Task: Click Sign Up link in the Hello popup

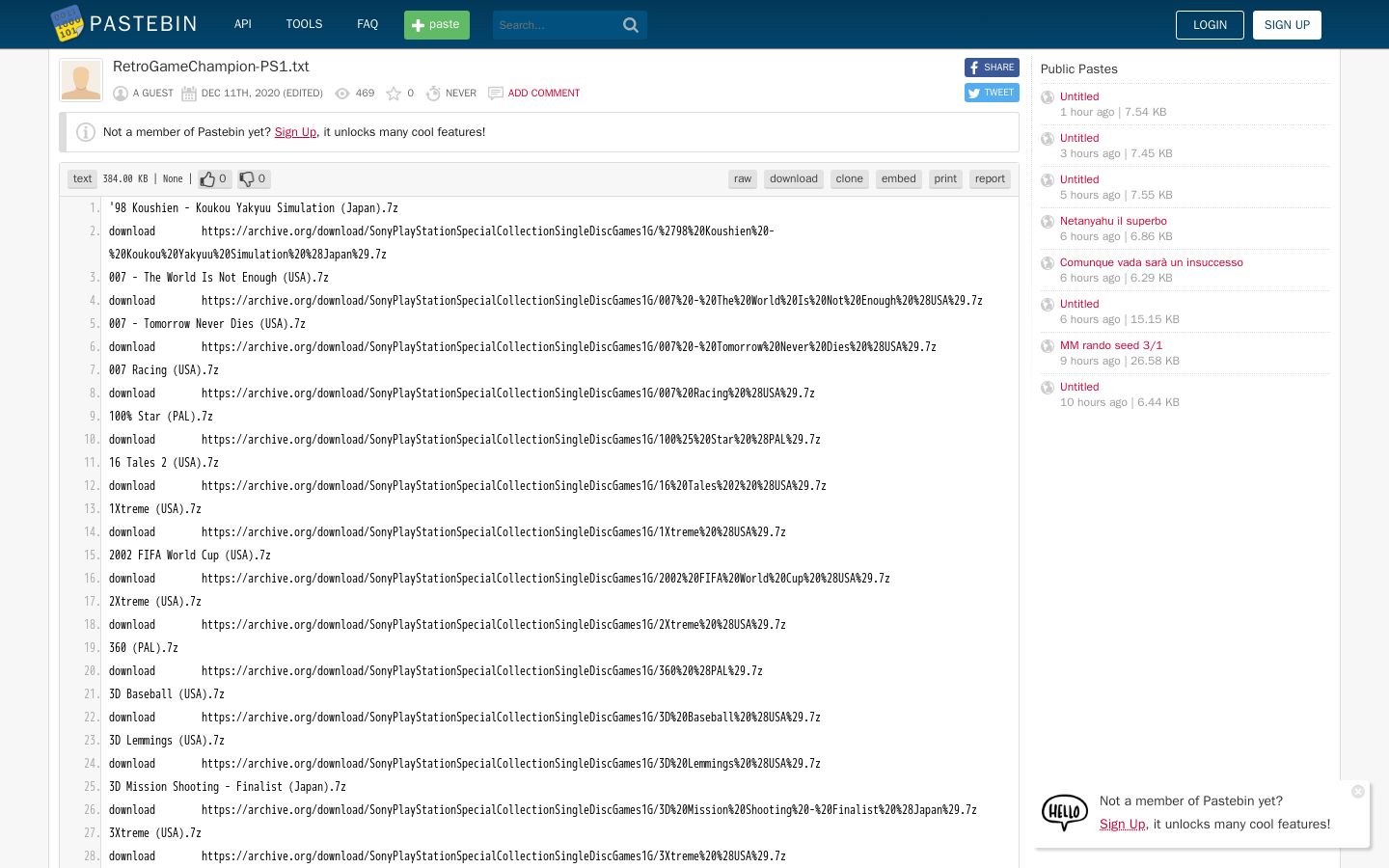Action: pos(1123,825)
